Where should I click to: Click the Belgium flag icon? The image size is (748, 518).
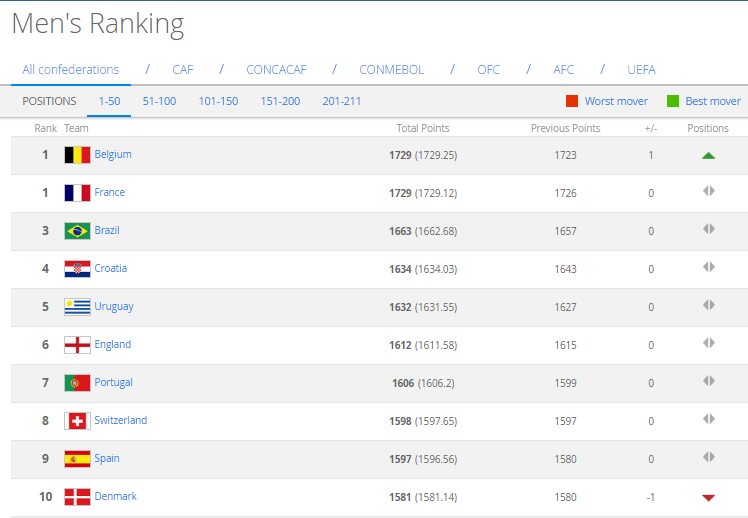tap(77, 155)
